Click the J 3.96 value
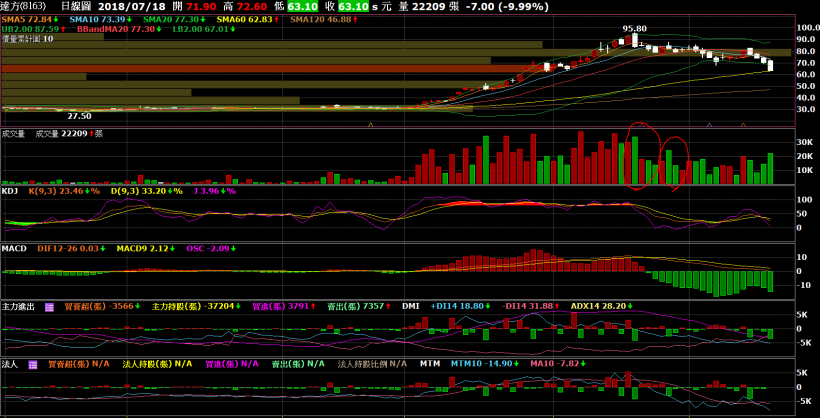The width and height of the screenshot is (820, 418). pos(215,191)
